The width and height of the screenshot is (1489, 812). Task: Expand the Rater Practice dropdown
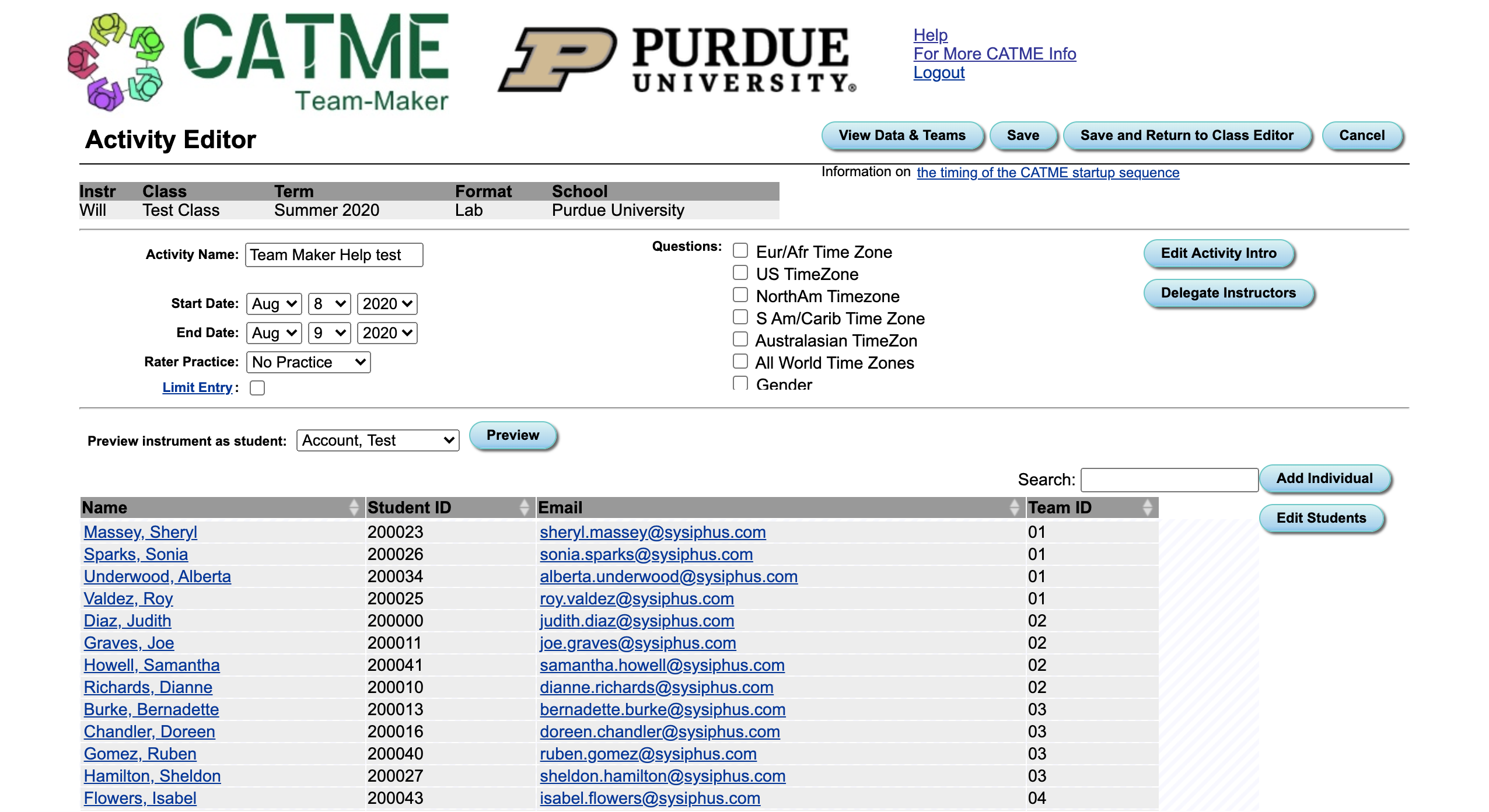pyautogui.click(x=305, y=362)
